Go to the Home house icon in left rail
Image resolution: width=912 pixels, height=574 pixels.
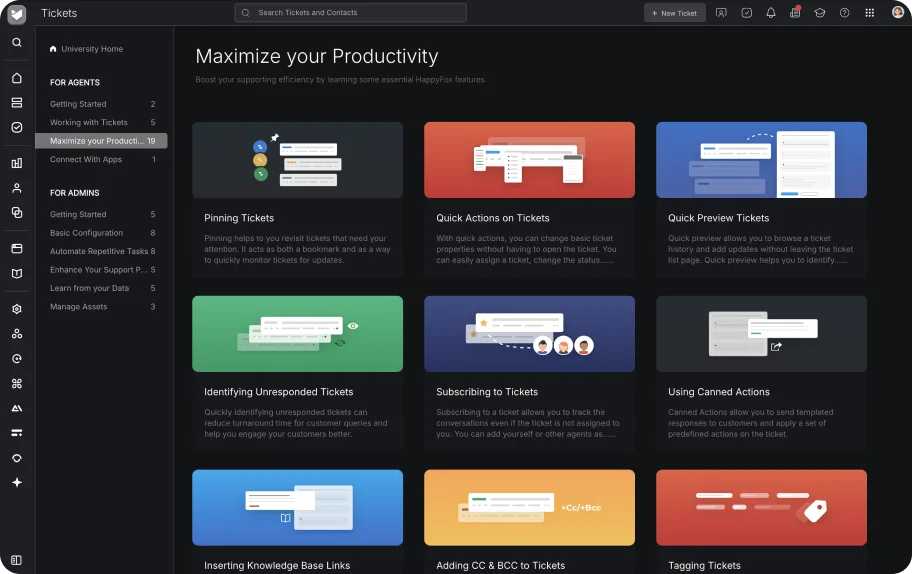click(x=17, y=78)
